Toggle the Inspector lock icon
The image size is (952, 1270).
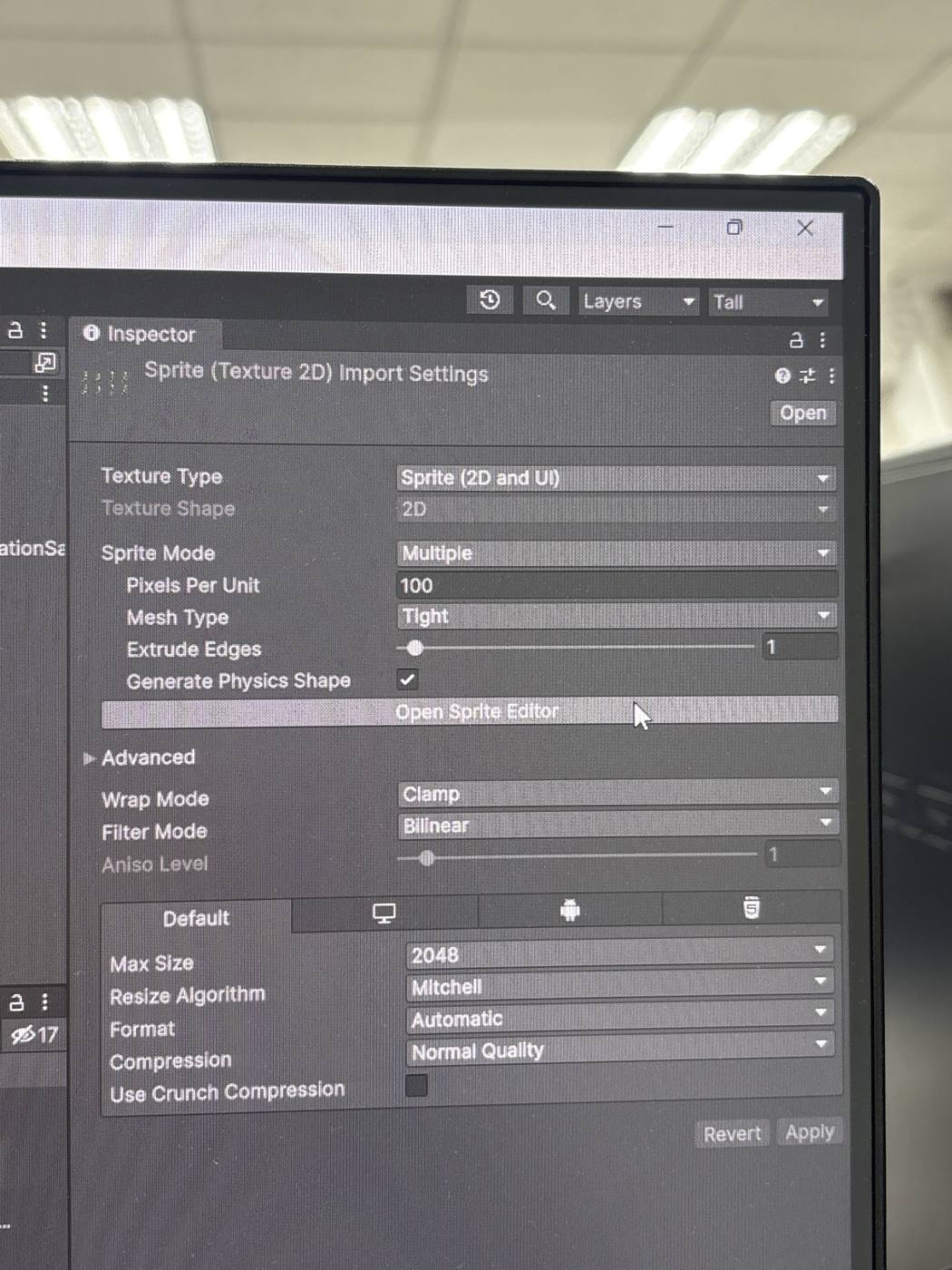(796, 340)
